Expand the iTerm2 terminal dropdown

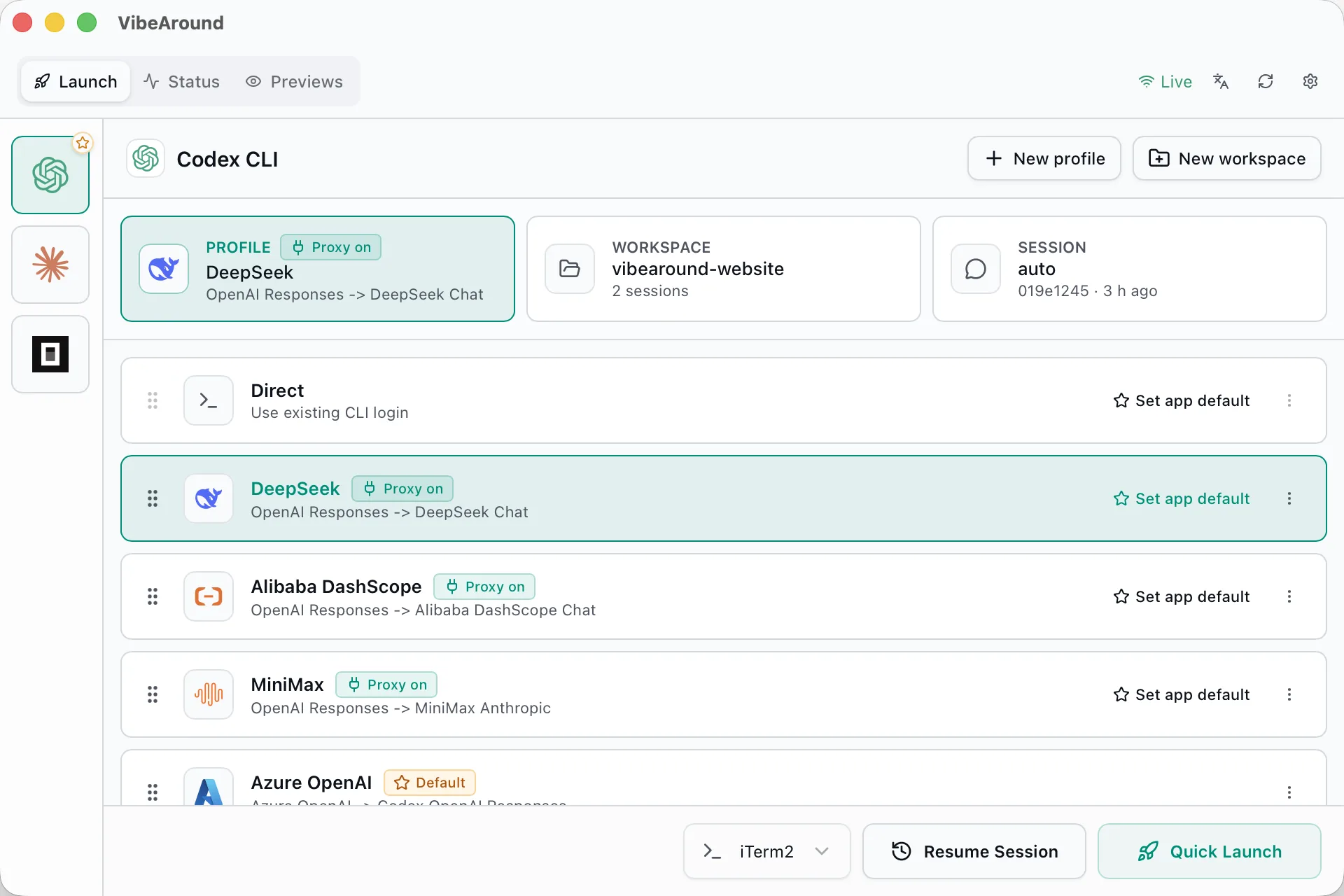[767, 851]
